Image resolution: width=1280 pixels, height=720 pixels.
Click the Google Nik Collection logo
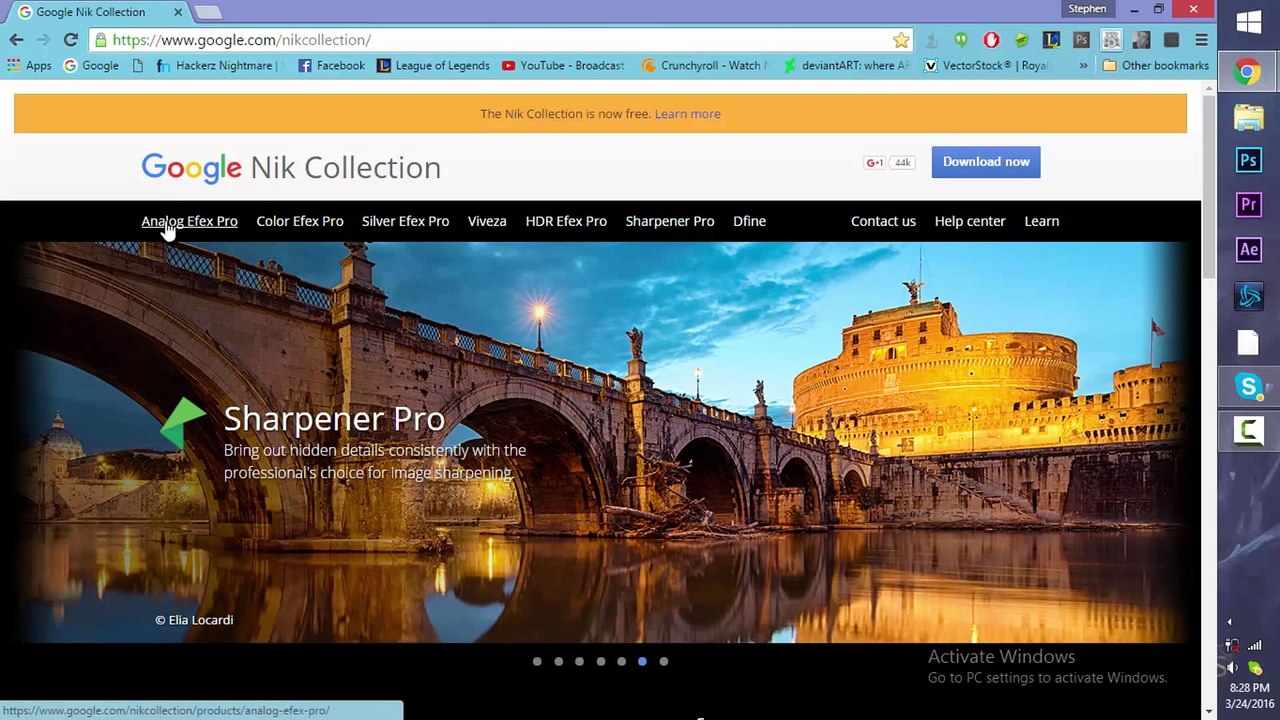pyautogui.click(x=291, y=168)
